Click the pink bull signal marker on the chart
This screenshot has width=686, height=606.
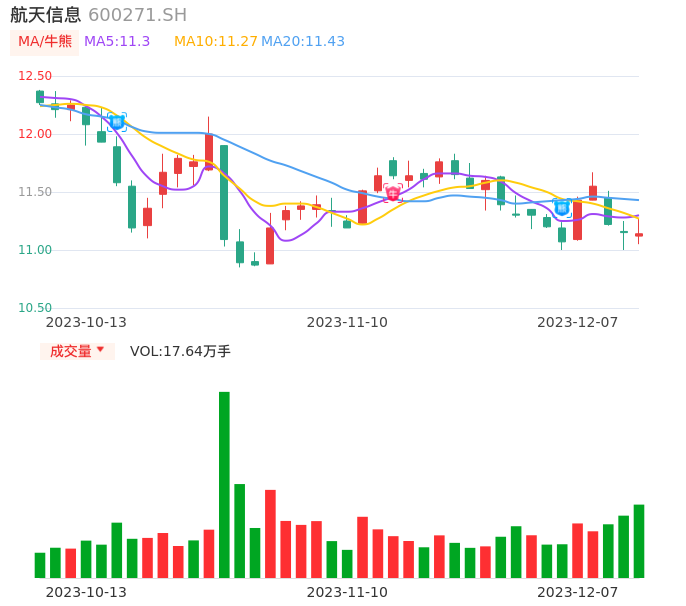(x=393, y=192)
